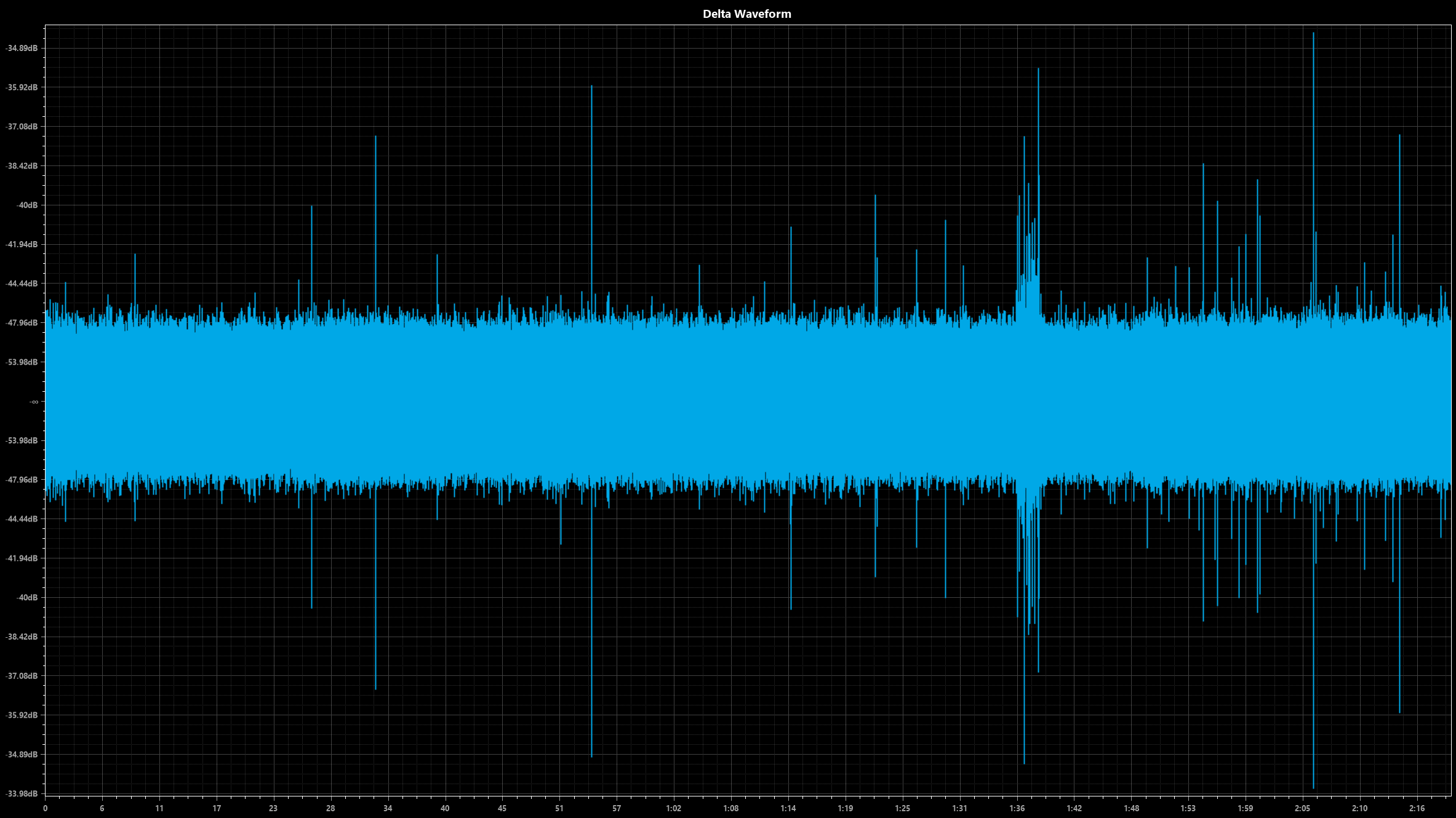Click the 2:16 time axis label

pos(1417,808)
